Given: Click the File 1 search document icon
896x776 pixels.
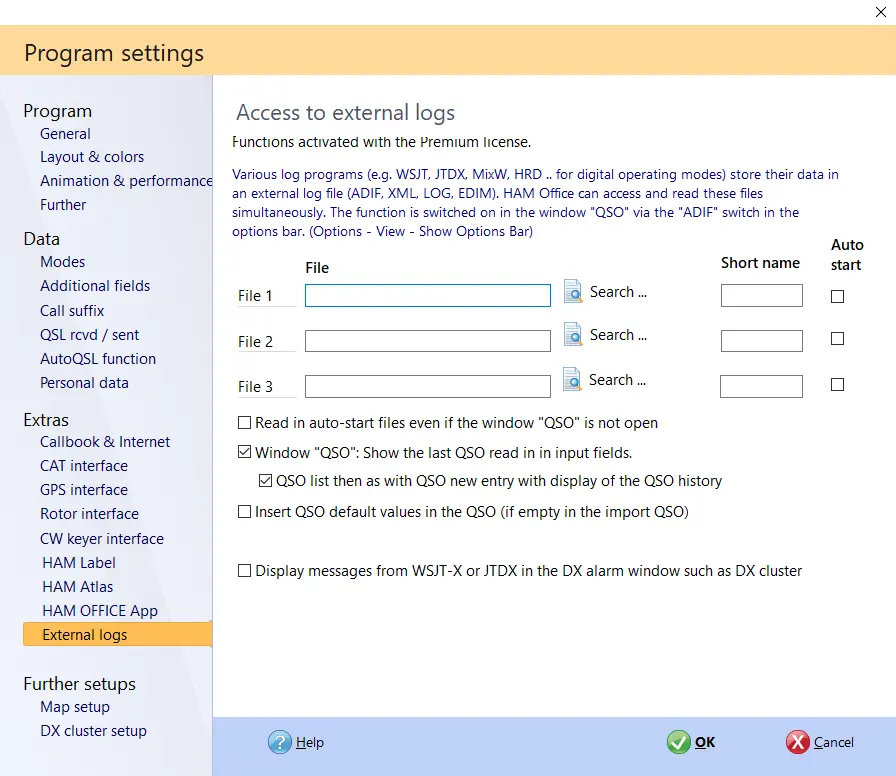Looking at the screenshot, I should [x=573, y=291].
